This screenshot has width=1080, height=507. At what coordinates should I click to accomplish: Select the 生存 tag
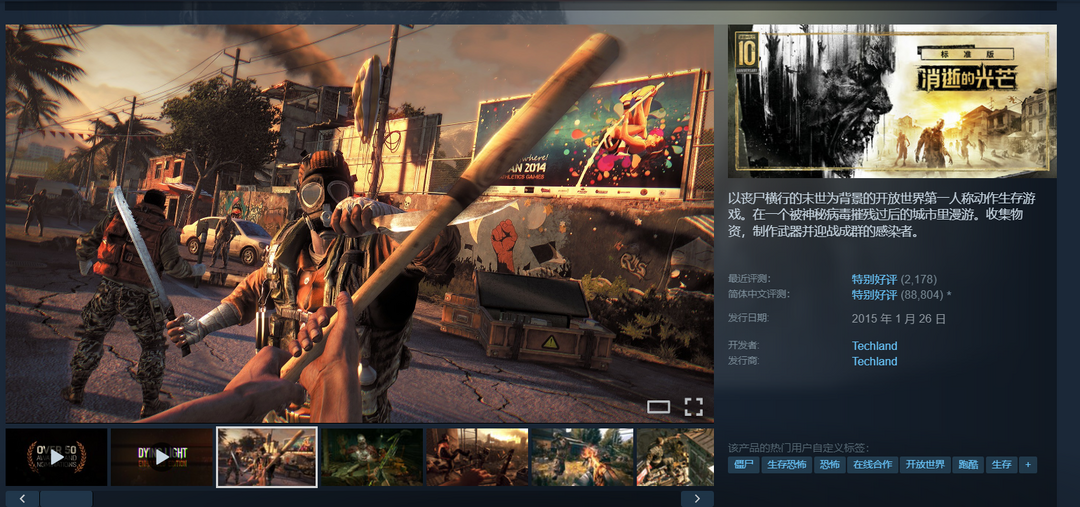(1001, 465)
